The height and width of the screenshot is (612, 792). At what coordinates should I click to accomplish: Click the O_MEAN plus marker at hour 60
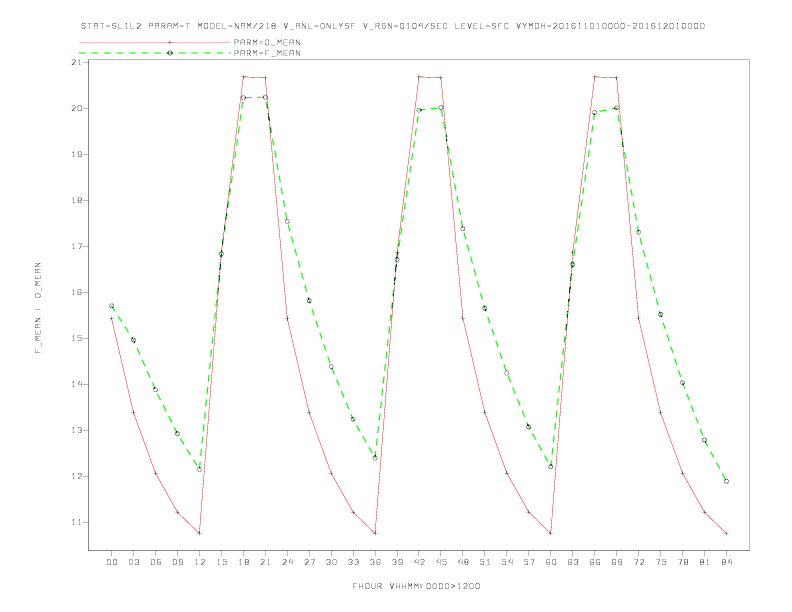click(x=551, y=533)
